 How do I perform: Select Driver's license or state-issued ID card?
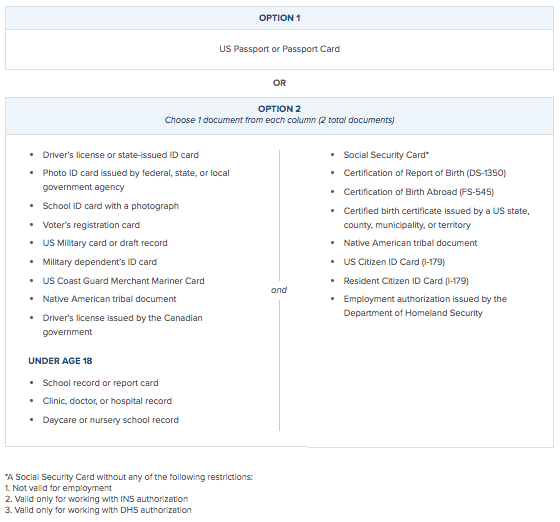[121, 155]
